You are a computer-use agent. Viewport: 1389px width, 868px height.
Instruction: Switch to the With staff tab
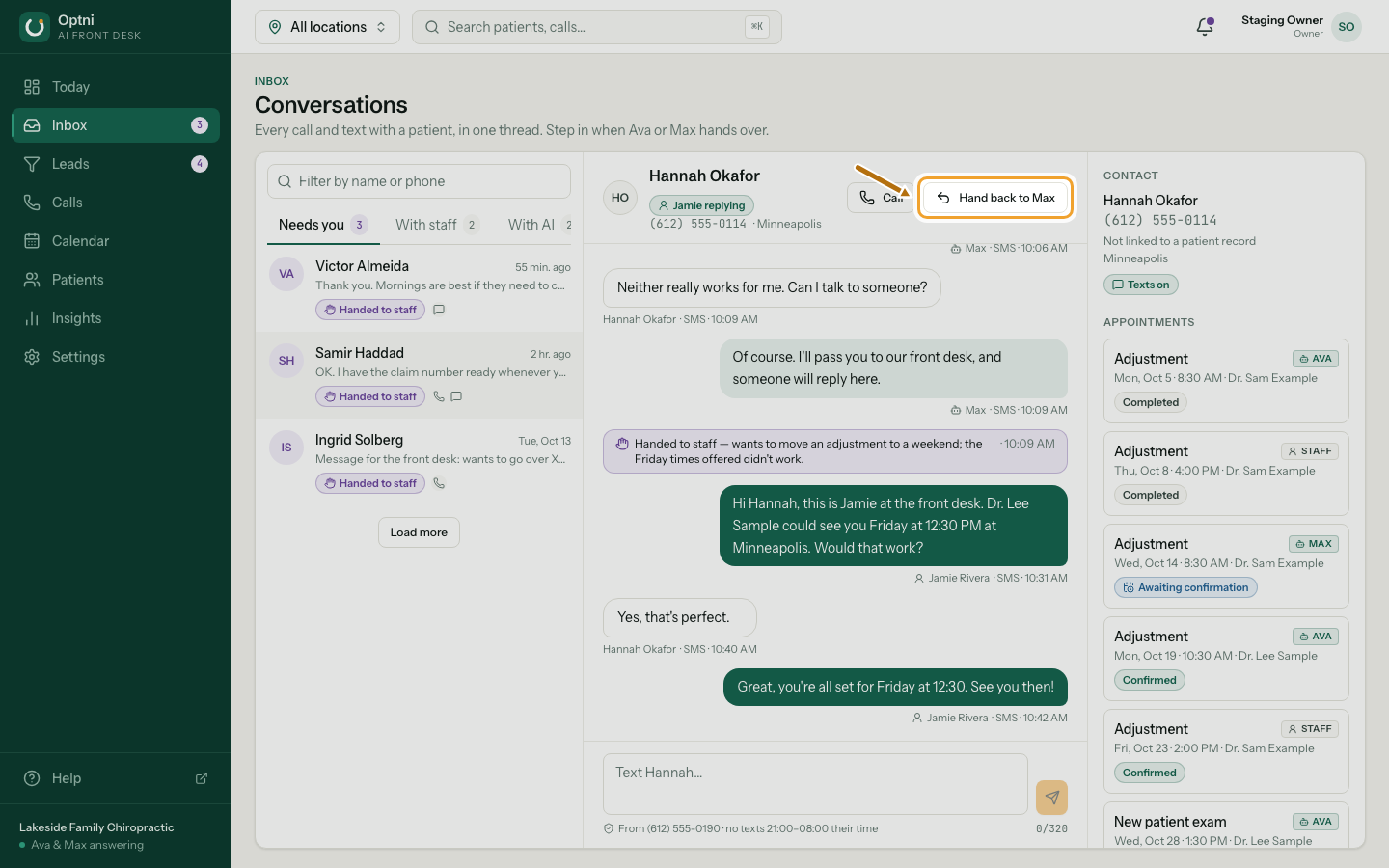tap(437, 225)
